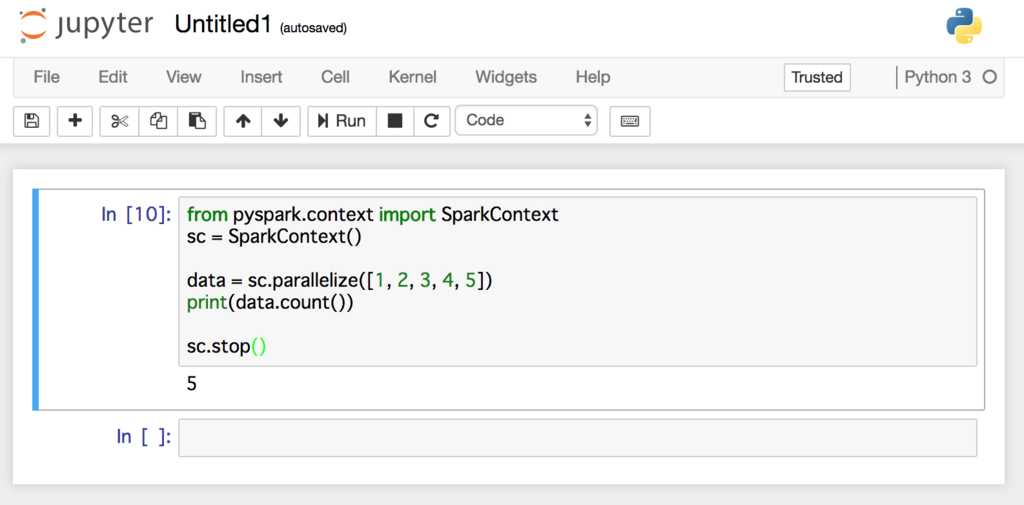Click into the empty code cell input
Image resolution: width=1024 pixels, height=505 pixels.
click(x=577, y=438)
